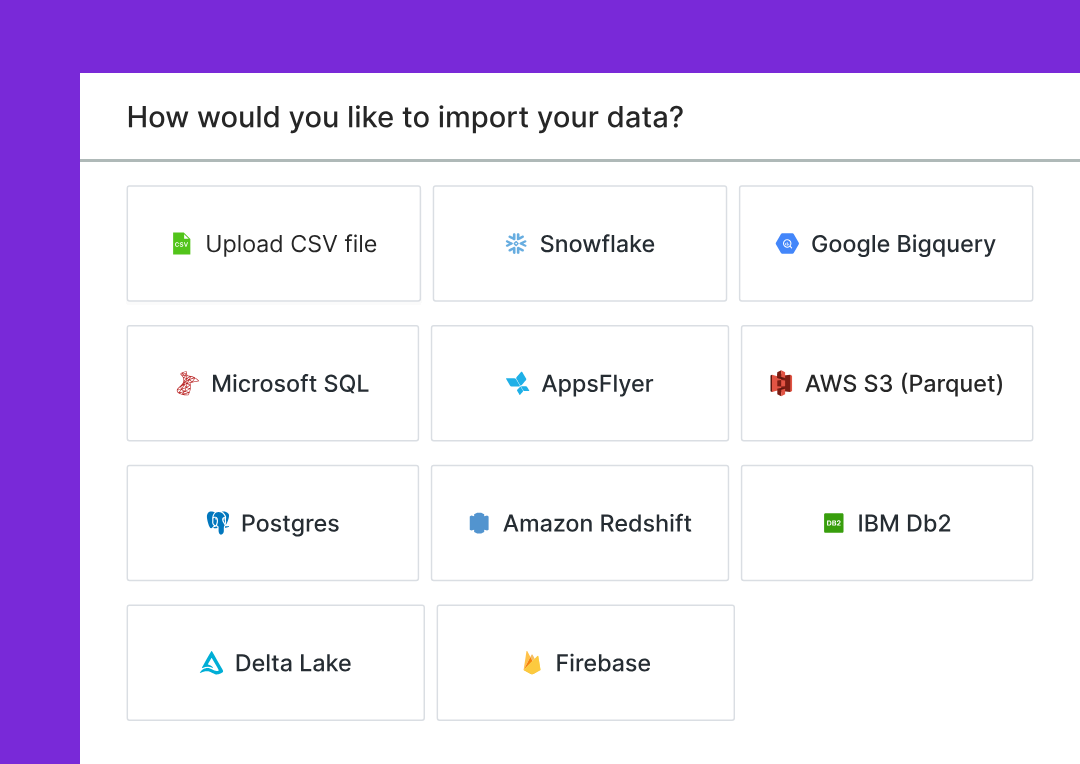The width and height of the screenshot is (1080, 764).
Task: Click the Delta Lake triangle icon
Action: click(x=212, y=663)
